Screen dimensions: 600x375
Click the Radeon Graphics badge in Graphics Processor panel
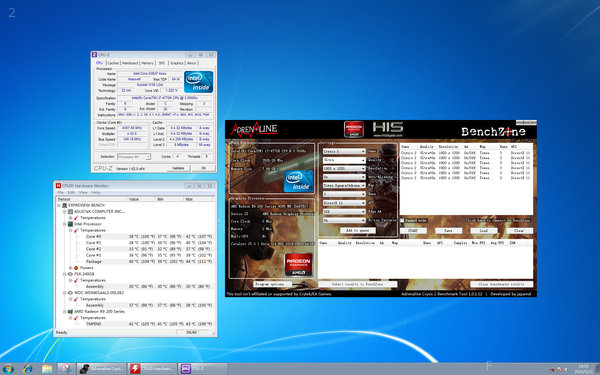298,264
